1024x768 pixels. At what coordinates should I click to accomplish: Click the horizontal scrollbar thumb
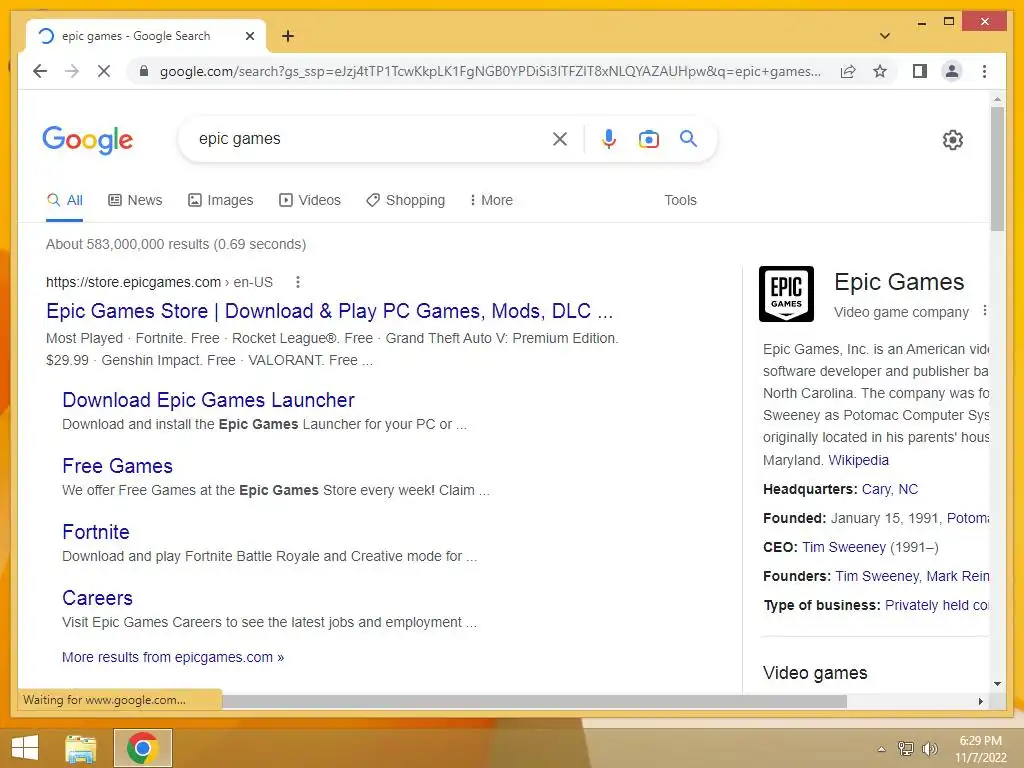coord(534,701)
